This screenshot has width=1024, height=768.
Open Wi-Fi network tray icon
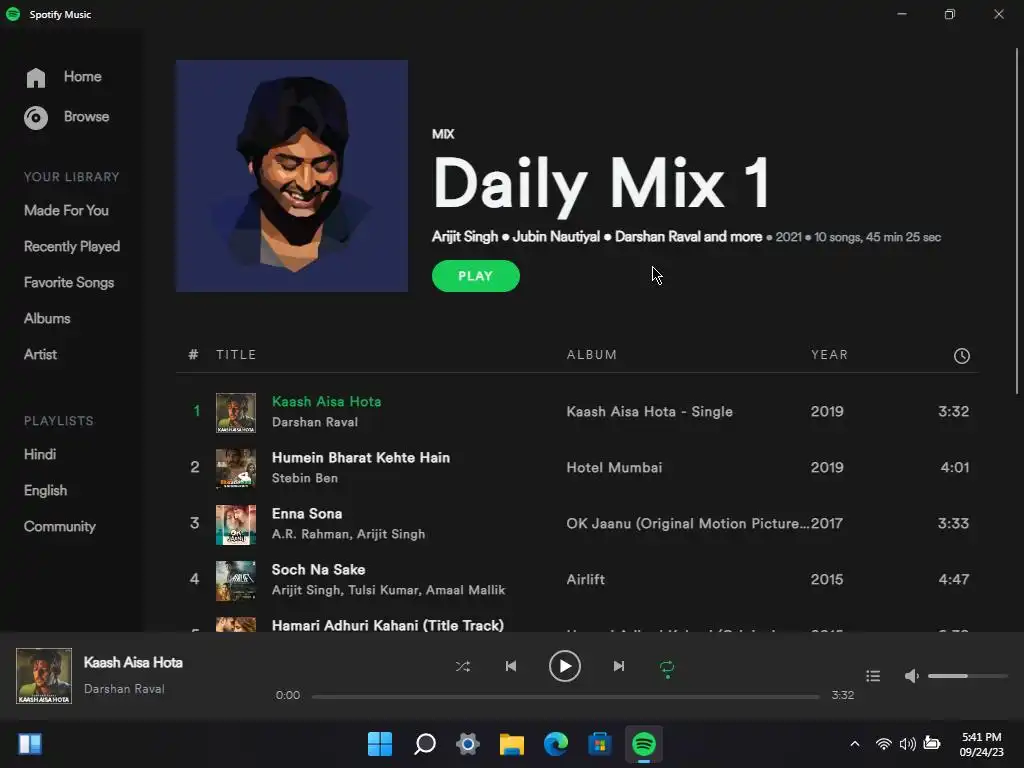pos(884,744)
